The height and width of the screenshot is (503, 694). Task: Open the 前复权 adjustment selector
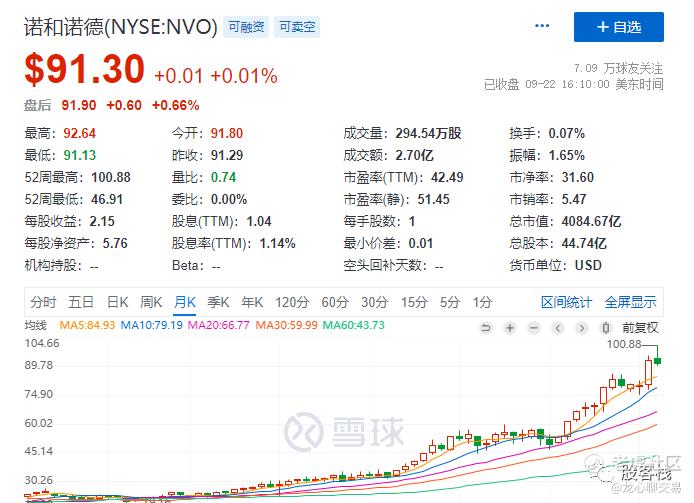pyautogui.click(x=640, y=328)
